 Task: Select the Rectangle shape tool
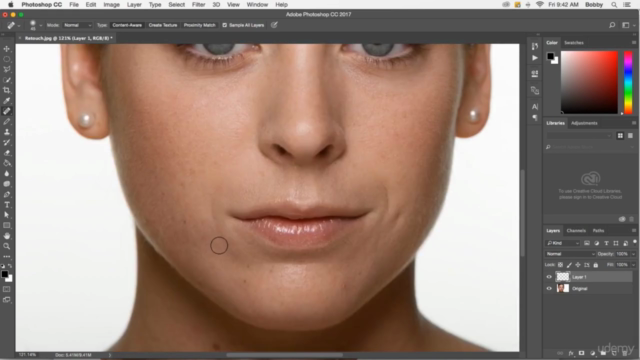(7, 226)
